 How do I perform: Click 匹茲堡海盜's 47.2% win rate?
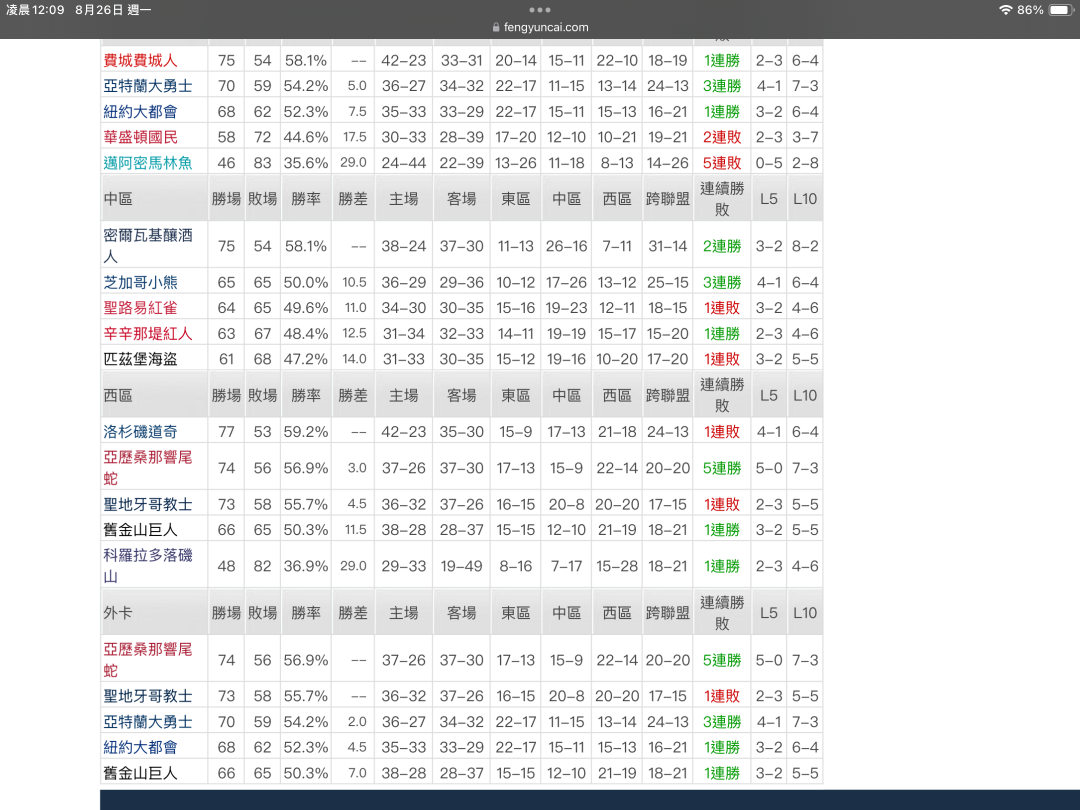click(306, 360)
